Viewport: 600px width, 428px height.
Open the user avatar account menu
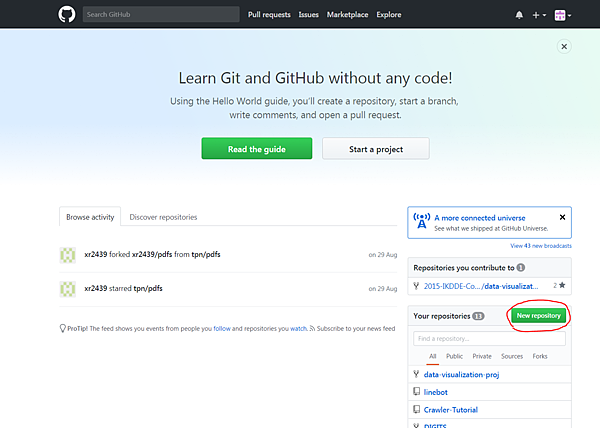pos(562,15)
